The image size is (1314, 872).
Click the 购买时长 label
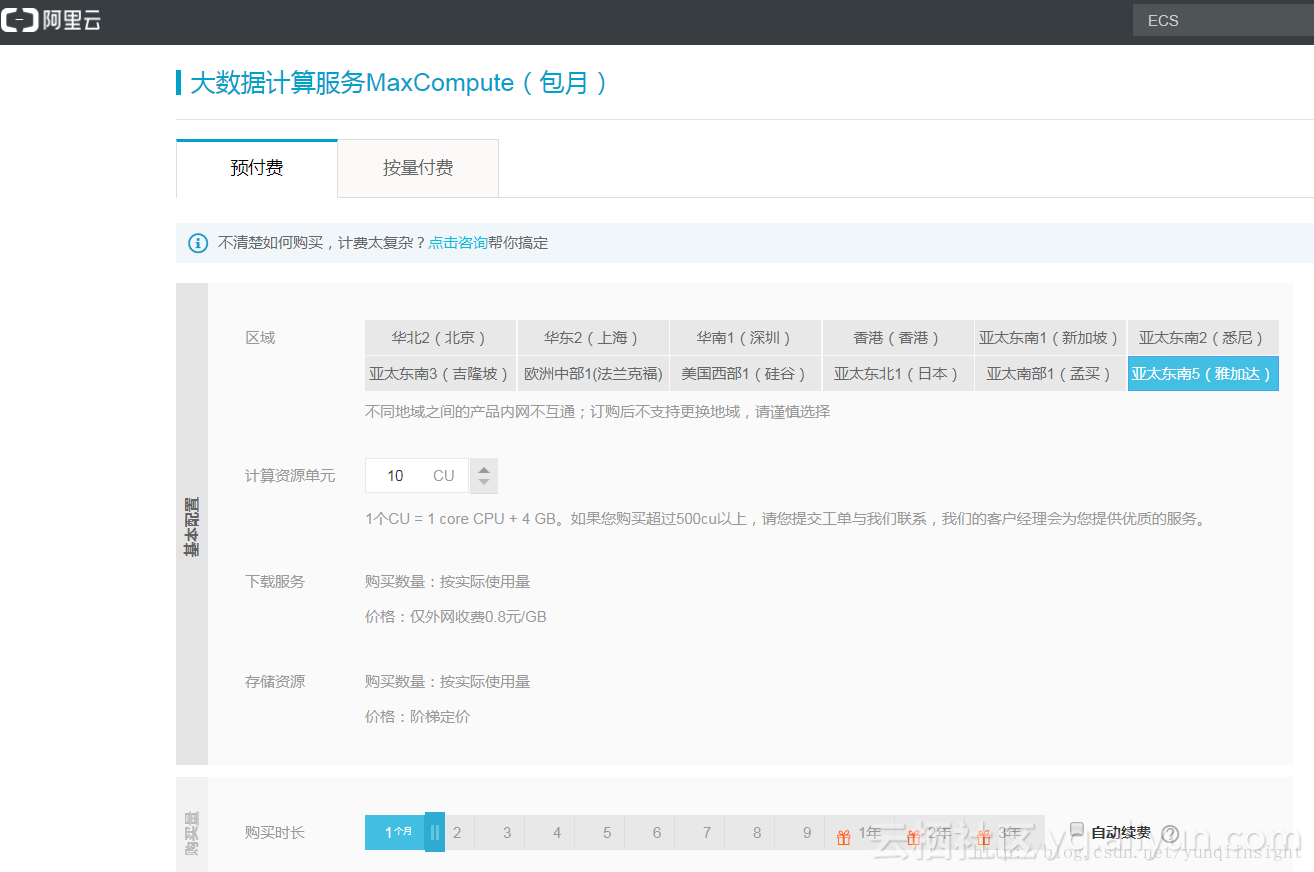(x=275, y=832)
